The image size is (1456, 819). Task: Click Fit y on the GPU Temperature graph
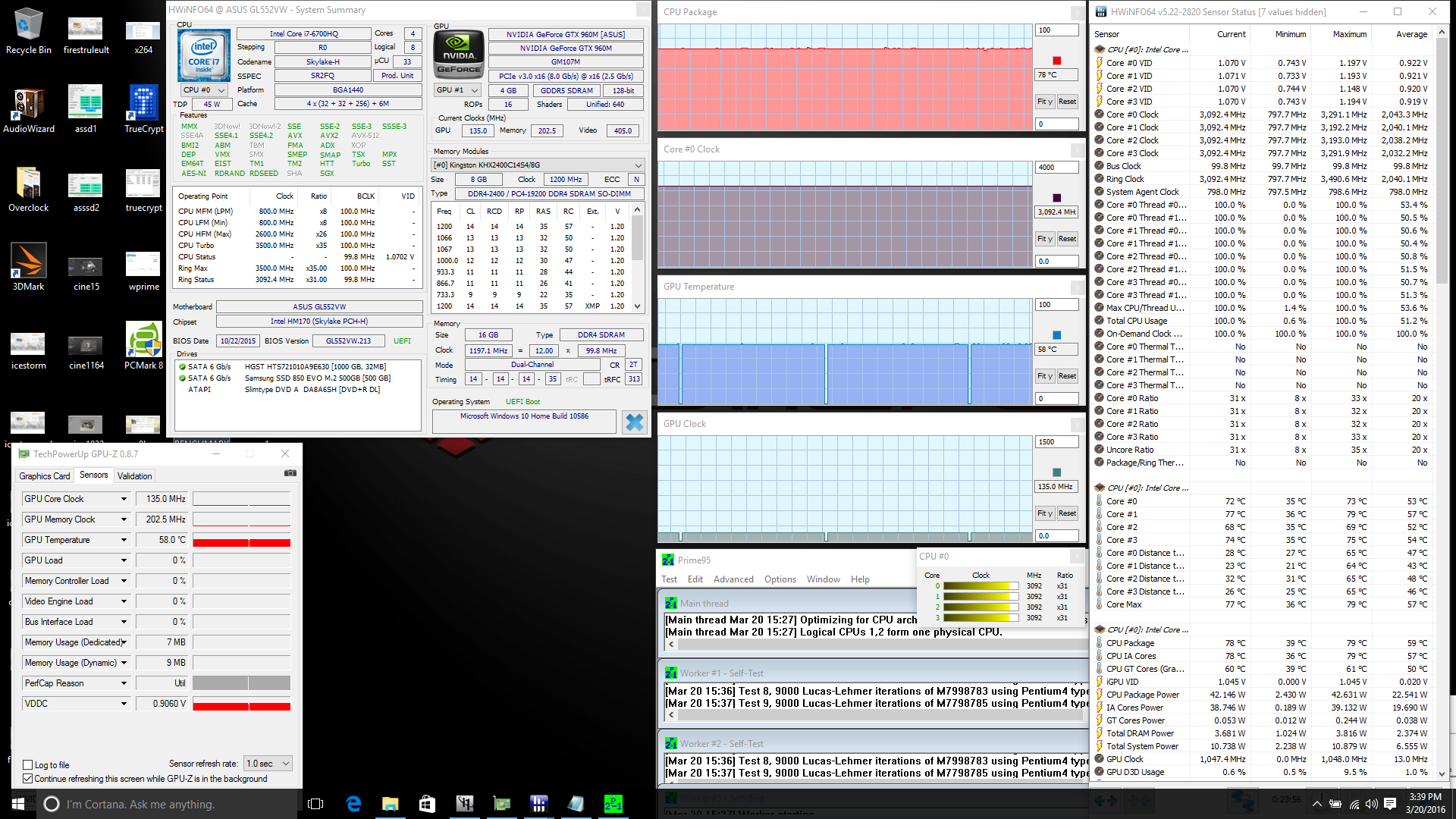1045,376
